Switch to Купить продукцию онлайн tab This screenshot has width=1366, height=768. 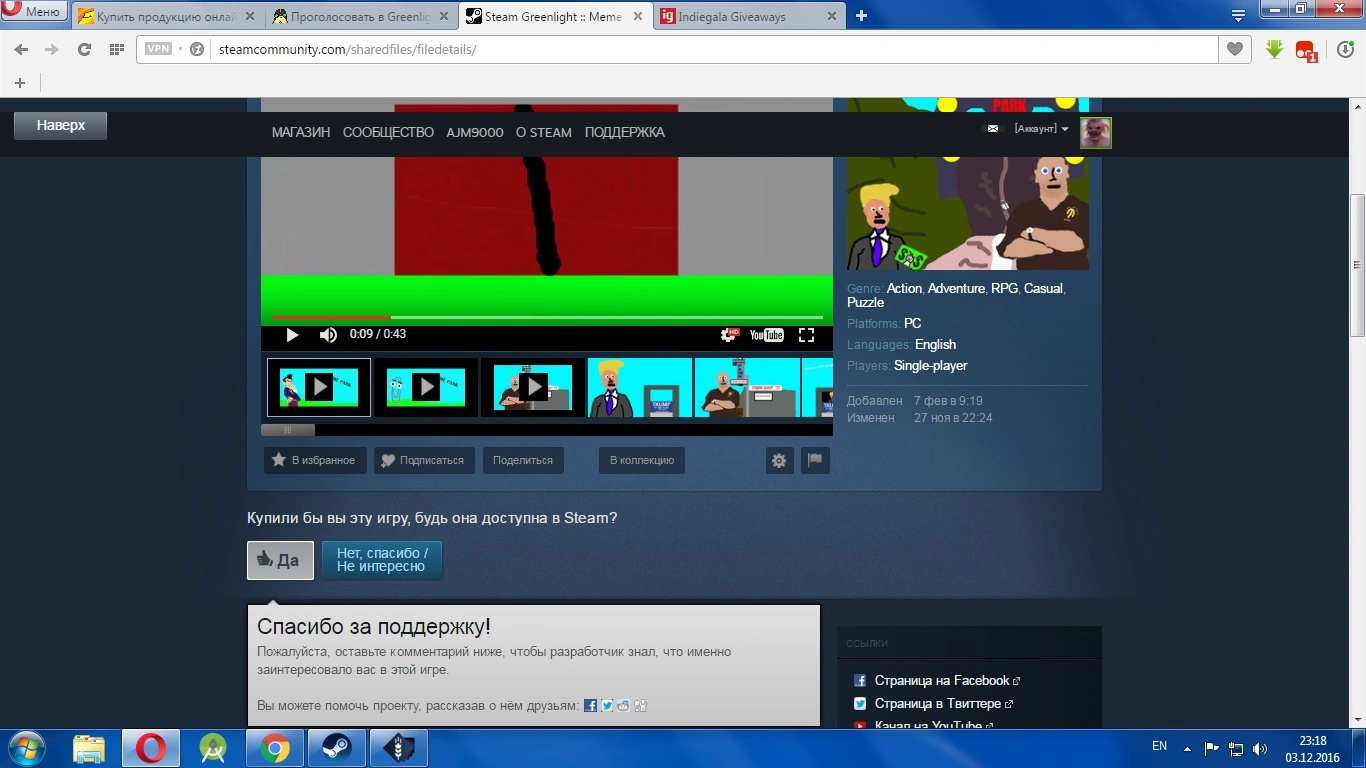tap(167, 16)
